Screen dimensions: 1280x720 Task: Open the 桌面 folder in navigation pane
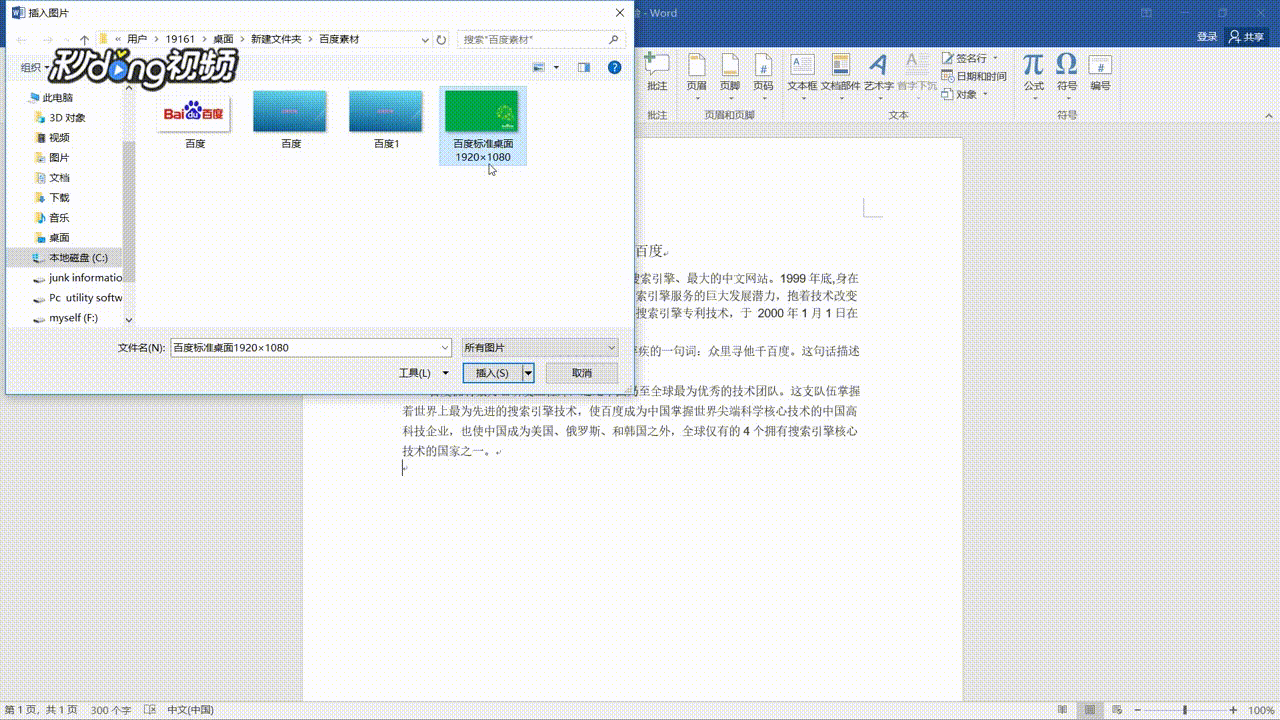59,238
